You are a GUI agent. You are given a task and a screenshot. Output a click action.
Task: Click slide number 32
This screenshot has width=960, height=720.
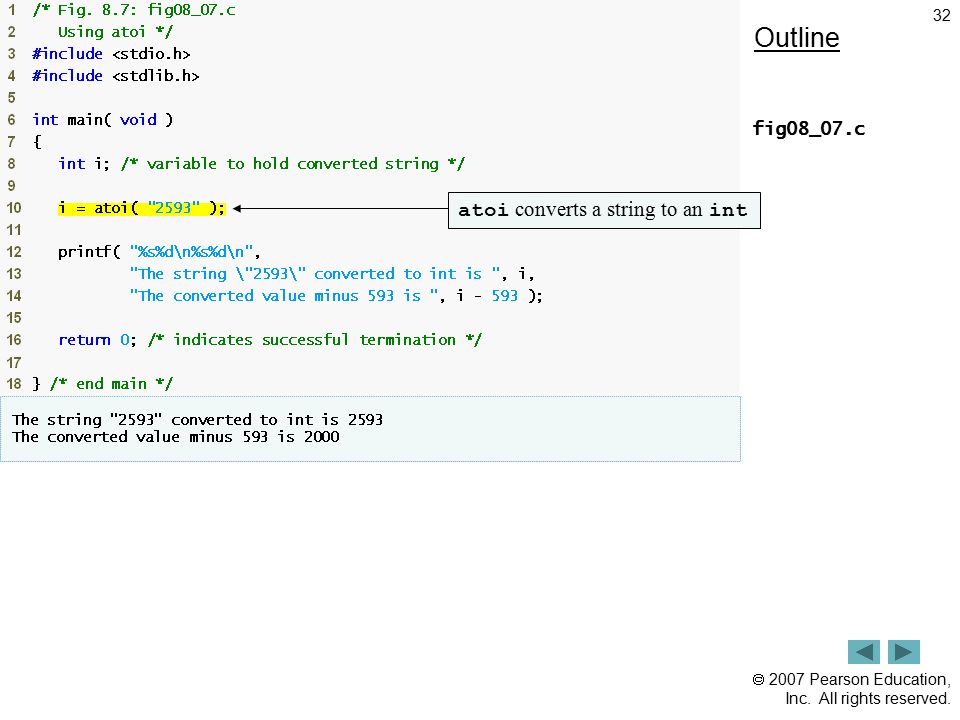941,15
